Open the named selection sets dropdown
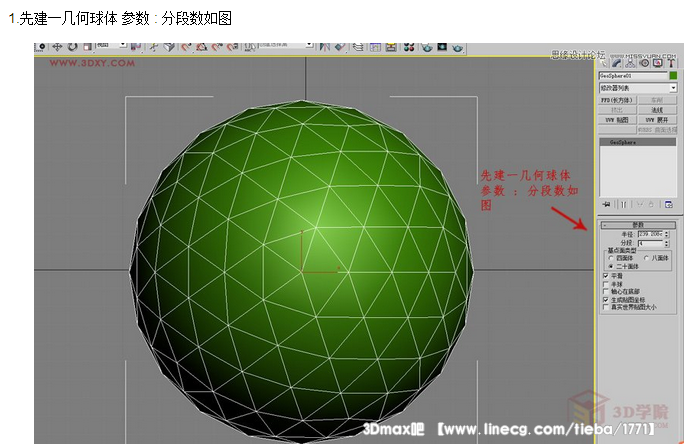This screenshot has width=684, height=446. (x=286, y=45)
